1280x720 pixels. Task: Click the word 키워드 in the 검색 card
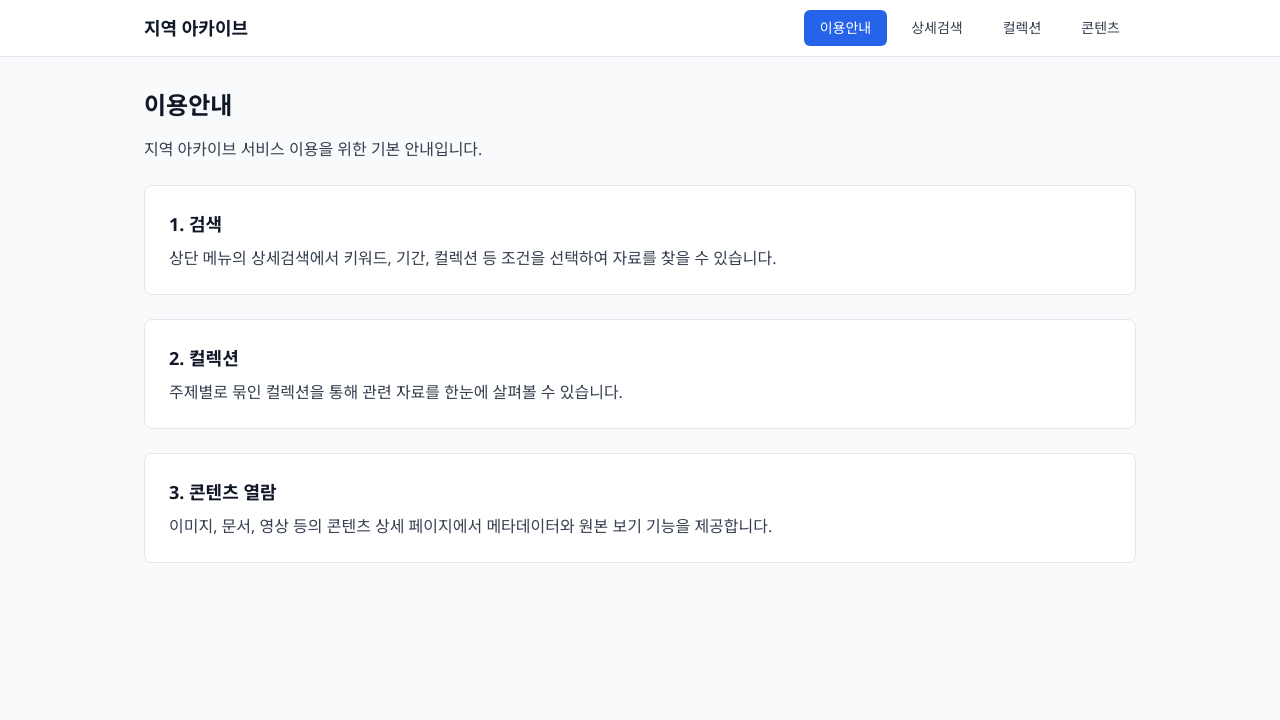(x=365, y=258)
